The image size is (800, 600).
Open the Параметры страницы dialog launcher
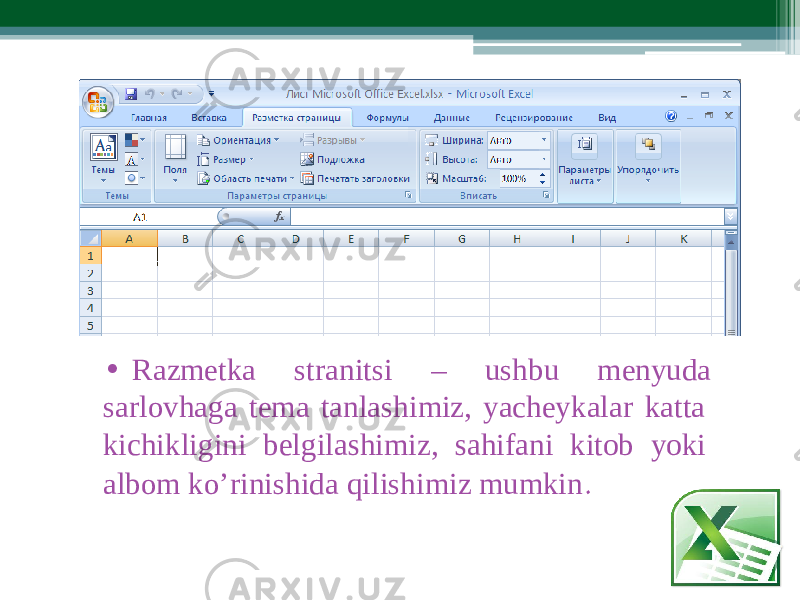pos(408,195)
